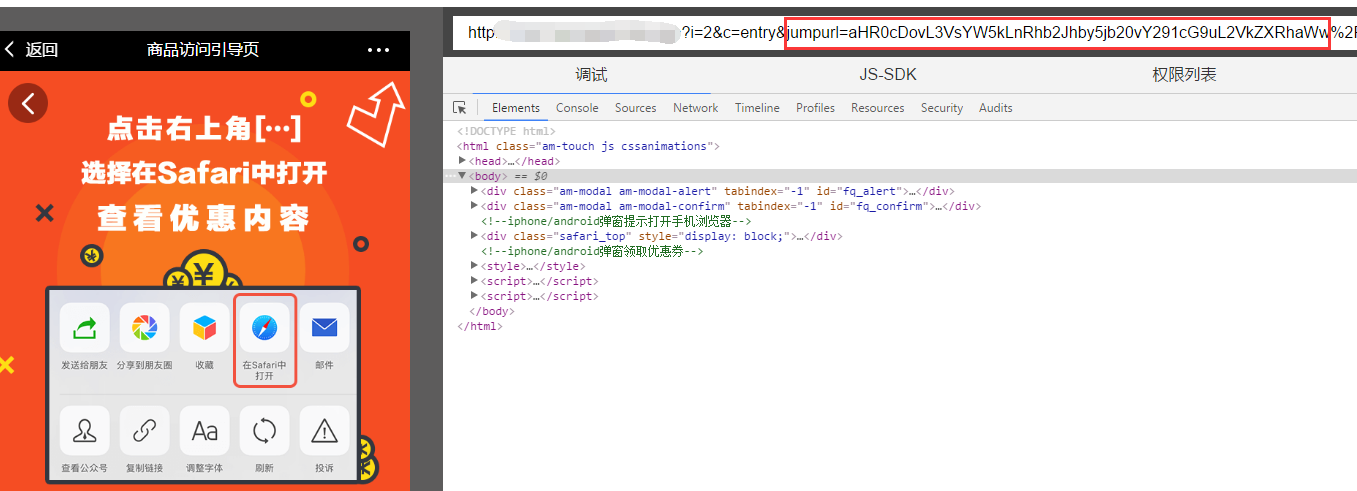1357x491 pixels.
Task: Select the 权限列表 tab
Action: click(x=1184, y=75)
